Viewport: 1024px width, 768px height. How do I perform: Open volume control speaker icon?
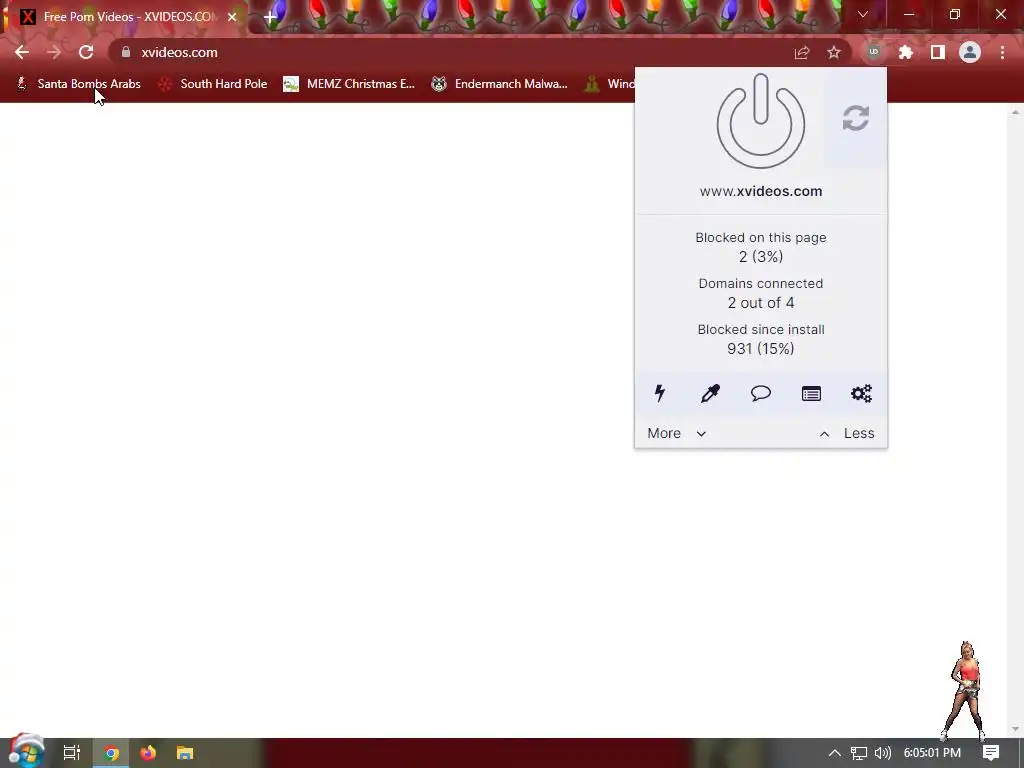[x=882, y=753]
